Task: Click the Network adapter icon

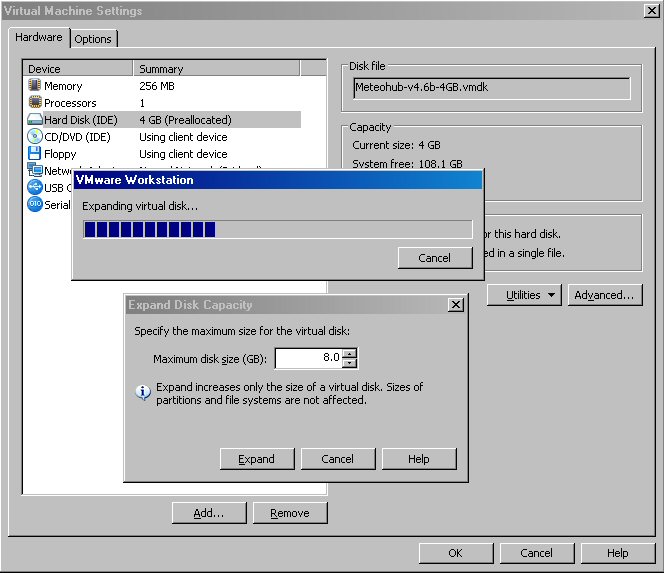Action: (x=35, y=169)
